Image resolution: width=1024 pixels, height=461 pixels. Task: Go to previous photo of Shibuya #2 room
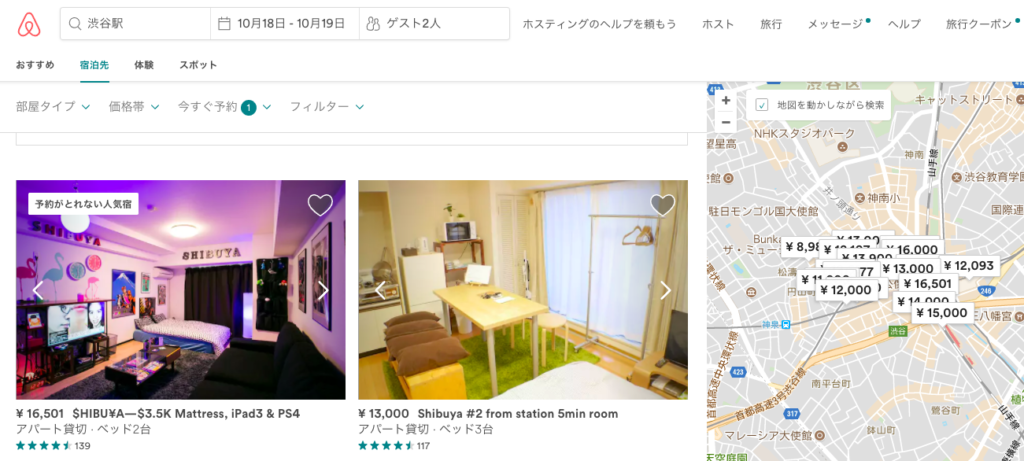pos(380,291)
